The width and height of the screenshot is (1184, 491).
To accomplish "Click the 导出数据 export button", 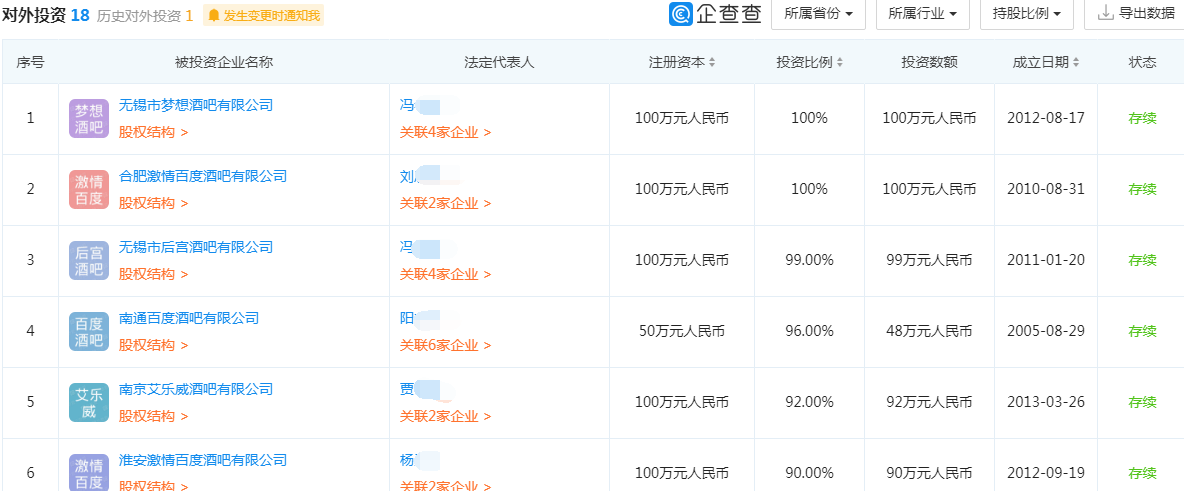I will tap(1135, 14).
